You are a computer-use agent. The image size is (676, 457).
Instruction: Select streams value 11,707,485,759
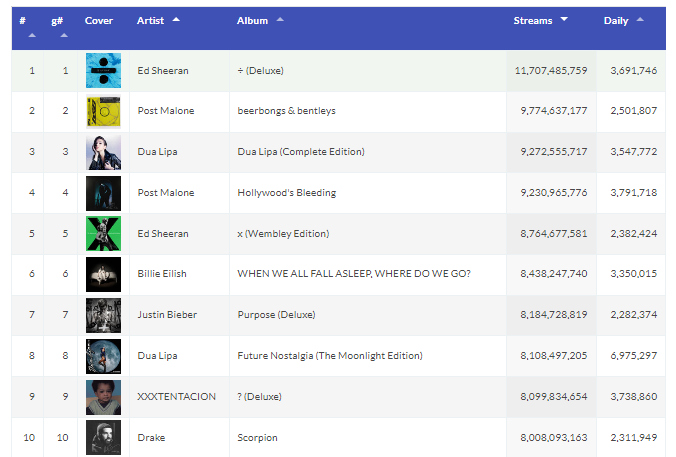click(x=551, y=71)
